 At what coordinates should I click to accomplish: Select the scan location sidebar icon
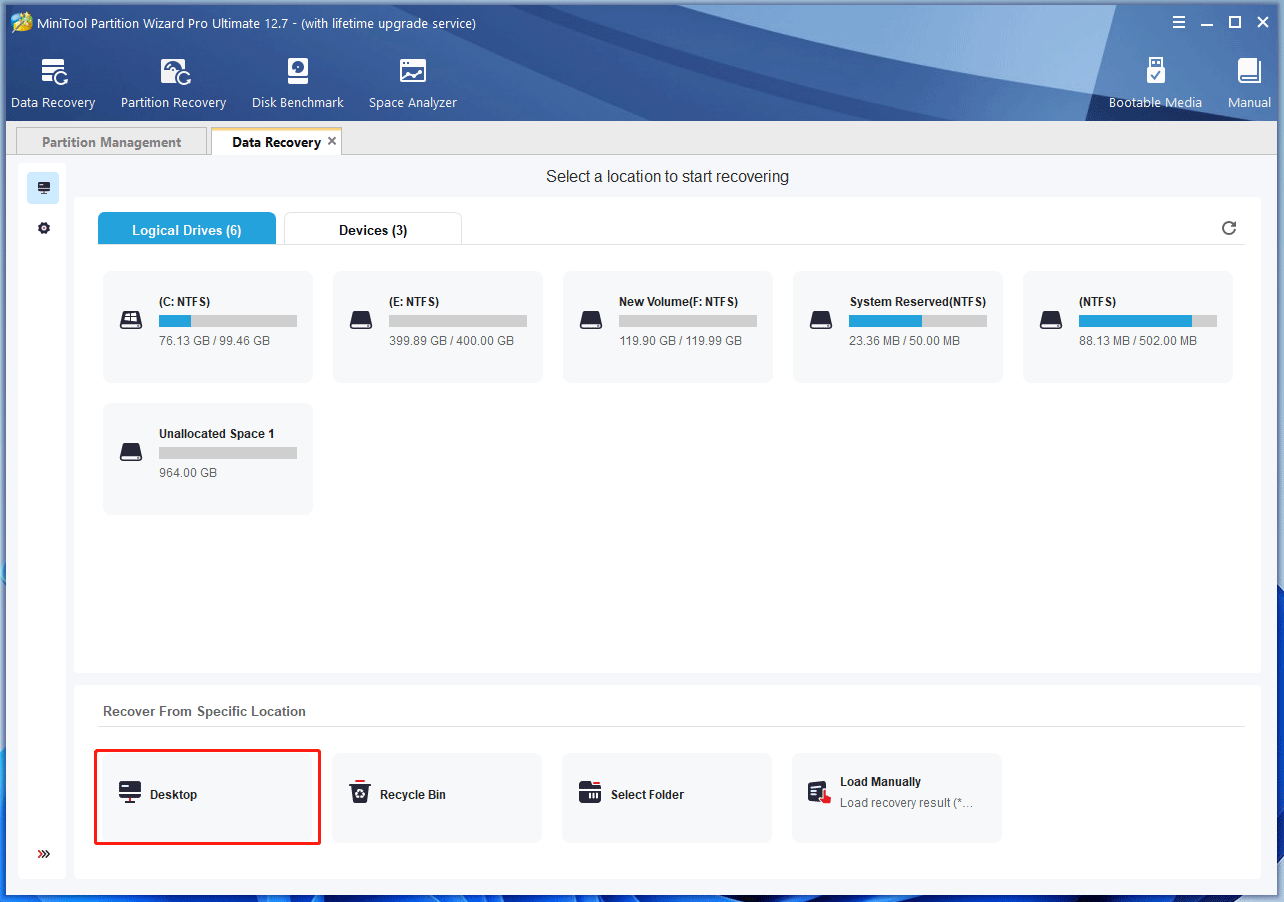coord(43,188)
